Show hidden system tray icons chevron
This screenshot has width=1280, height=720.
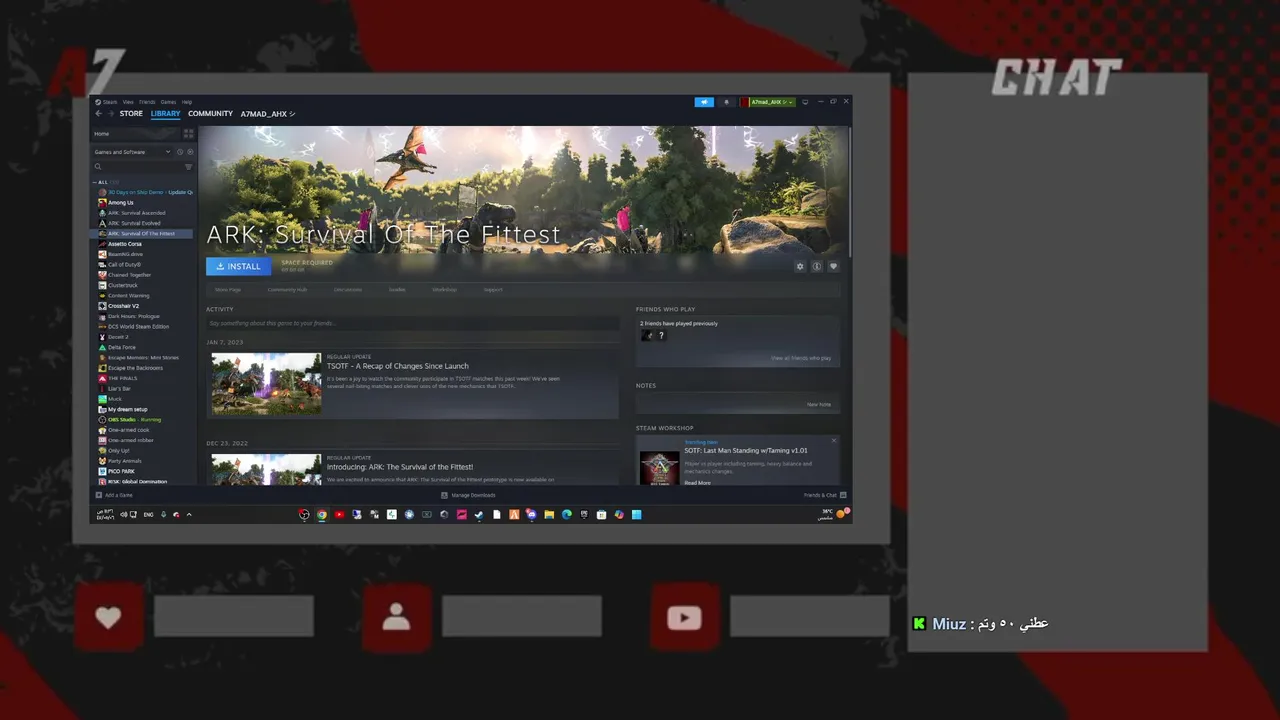click(189, 515)
